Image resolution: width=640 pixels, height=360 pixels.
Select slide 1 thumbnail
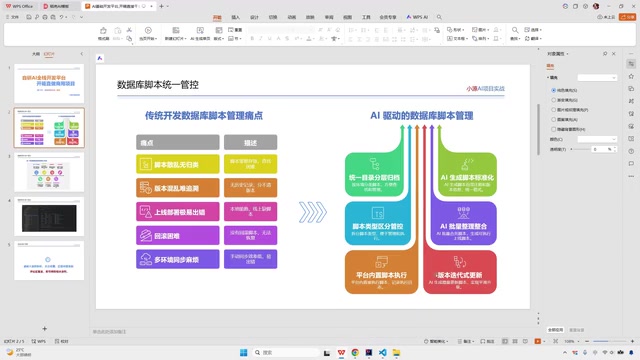coord(49,83)
